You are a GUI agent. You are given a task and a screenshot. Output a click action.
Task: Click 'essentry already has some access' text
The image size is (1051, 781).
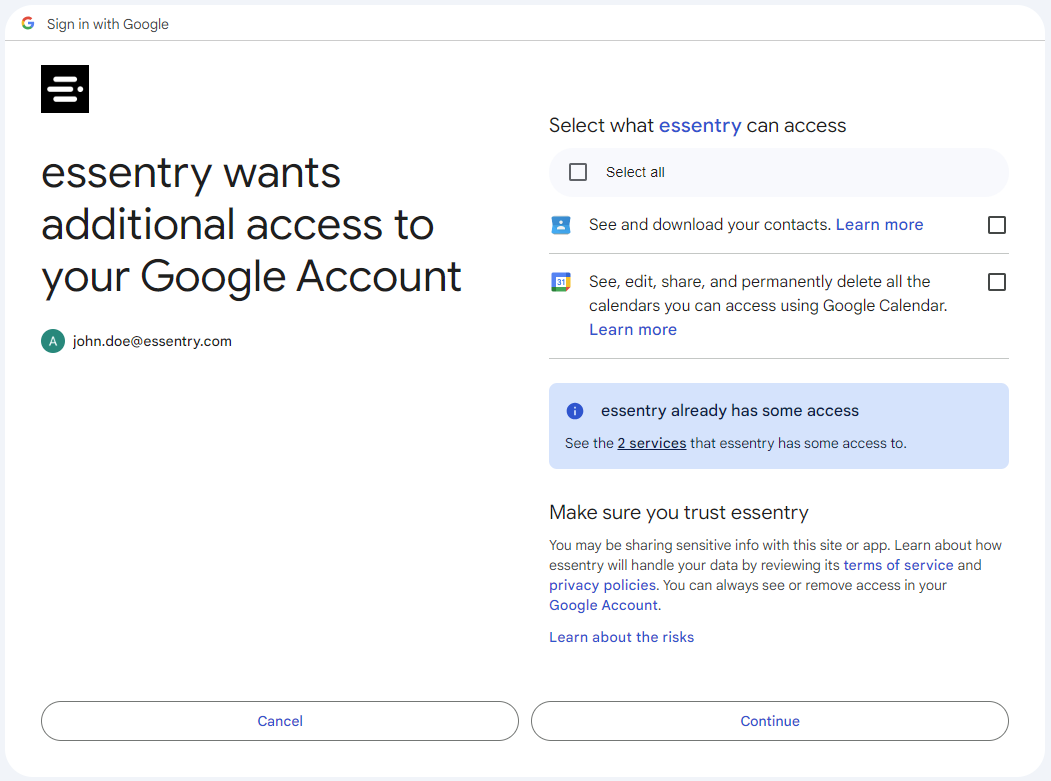point(729,411)
